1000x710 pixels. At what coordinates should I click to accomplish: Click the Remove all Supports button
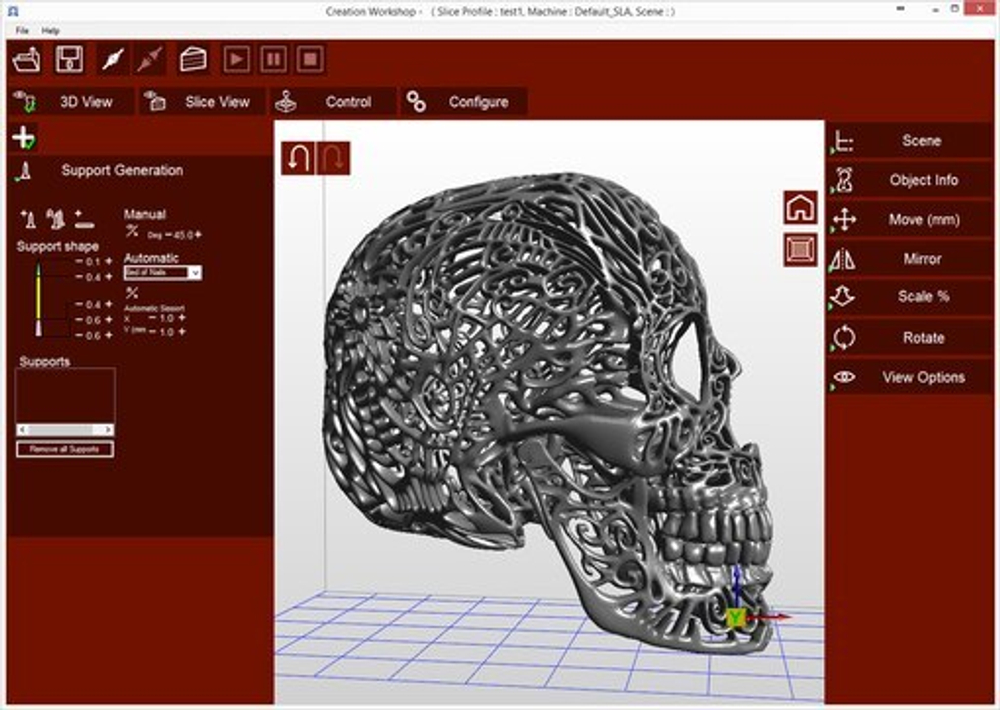[64, 449]
